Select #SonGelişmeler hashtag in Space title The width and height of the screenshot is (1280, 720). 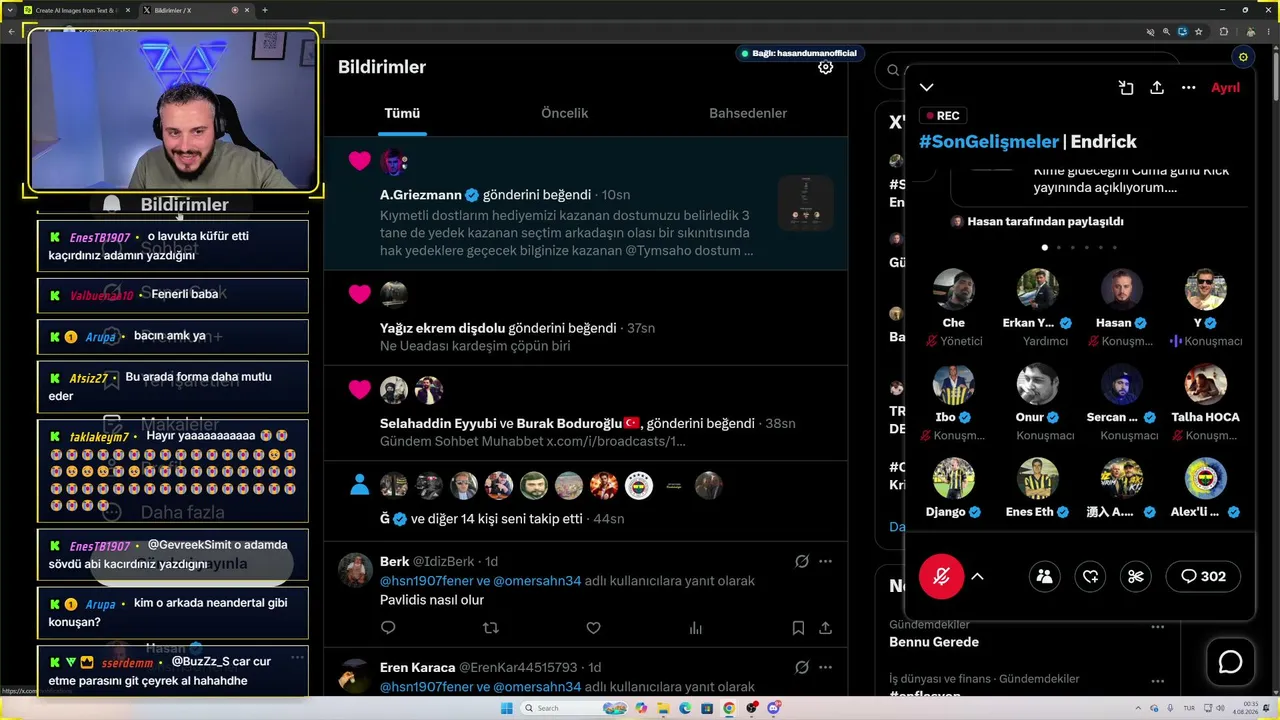(x=988, y=142)
